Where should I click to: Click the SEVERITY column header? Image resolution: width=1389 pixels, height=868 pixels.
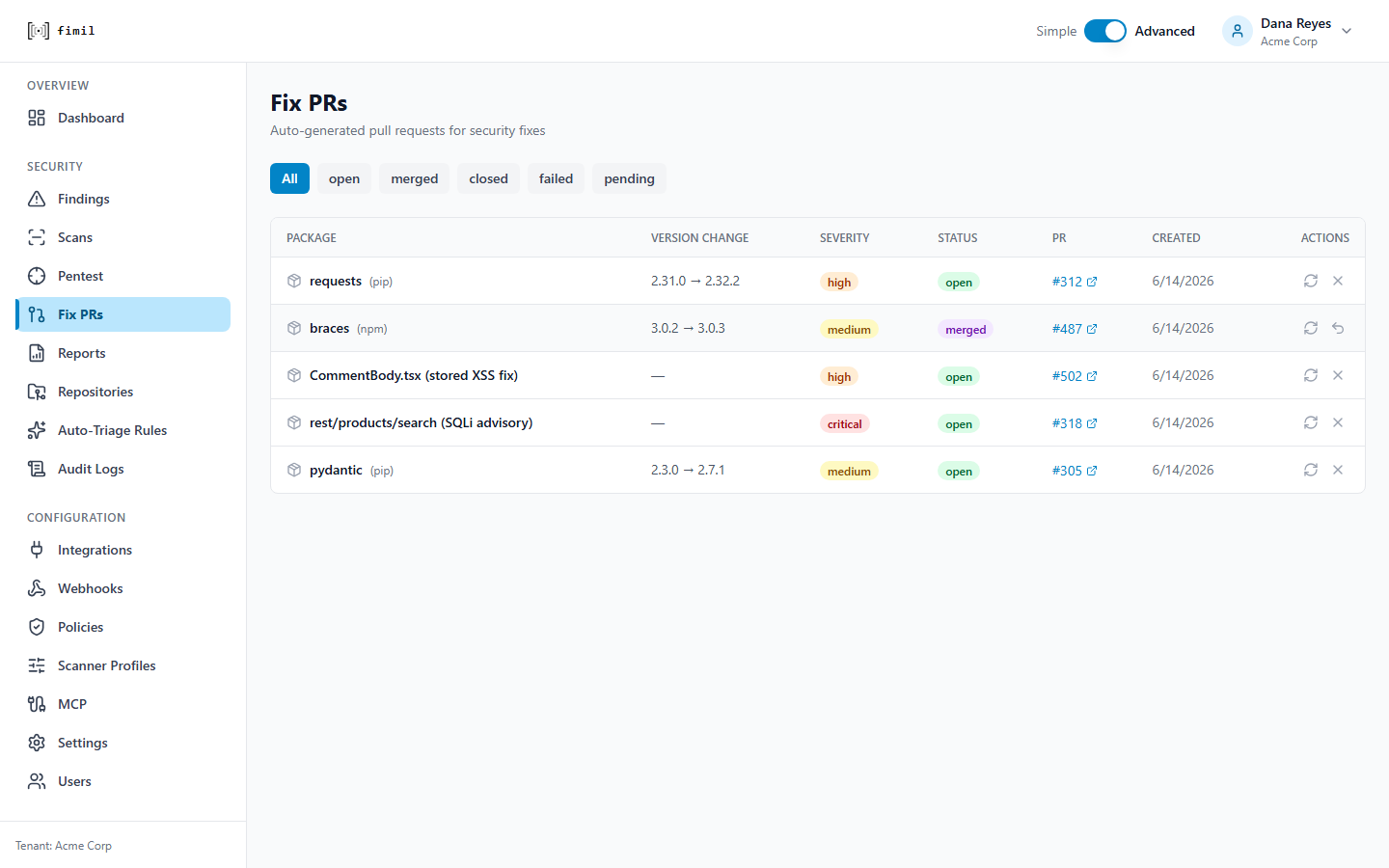[845, 238]
